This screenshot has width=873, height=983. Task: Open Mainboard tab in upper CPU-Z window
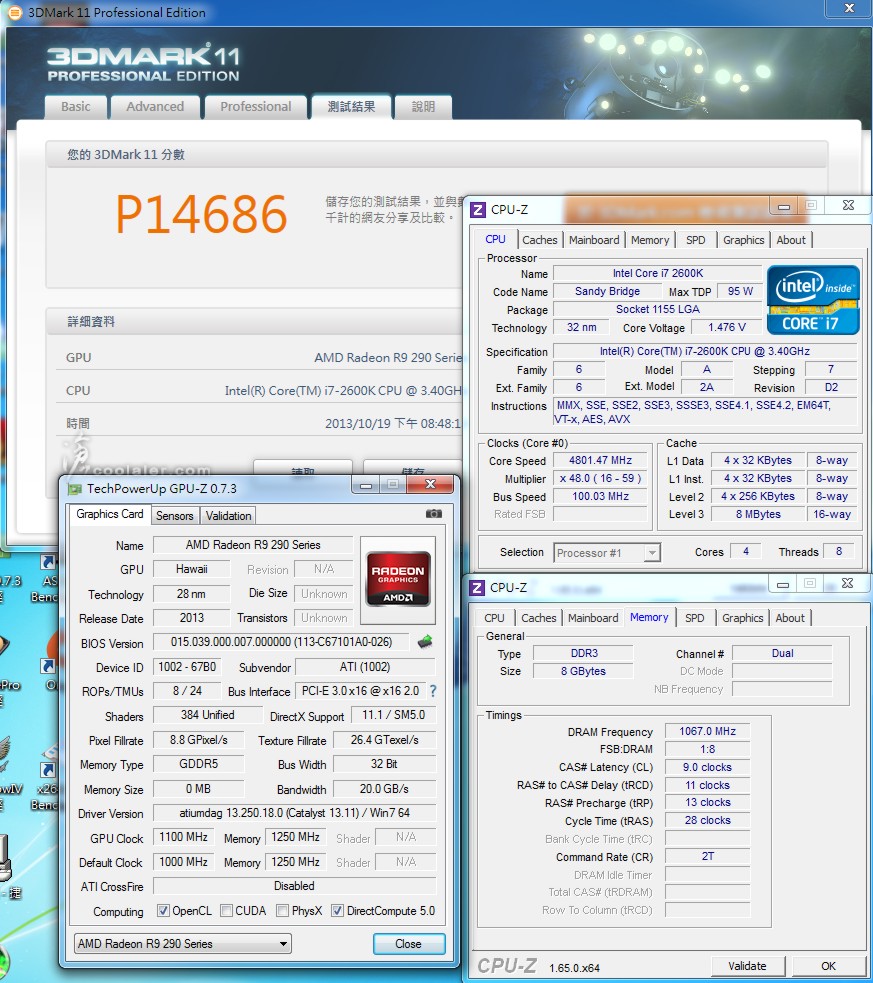pos(594,240)
